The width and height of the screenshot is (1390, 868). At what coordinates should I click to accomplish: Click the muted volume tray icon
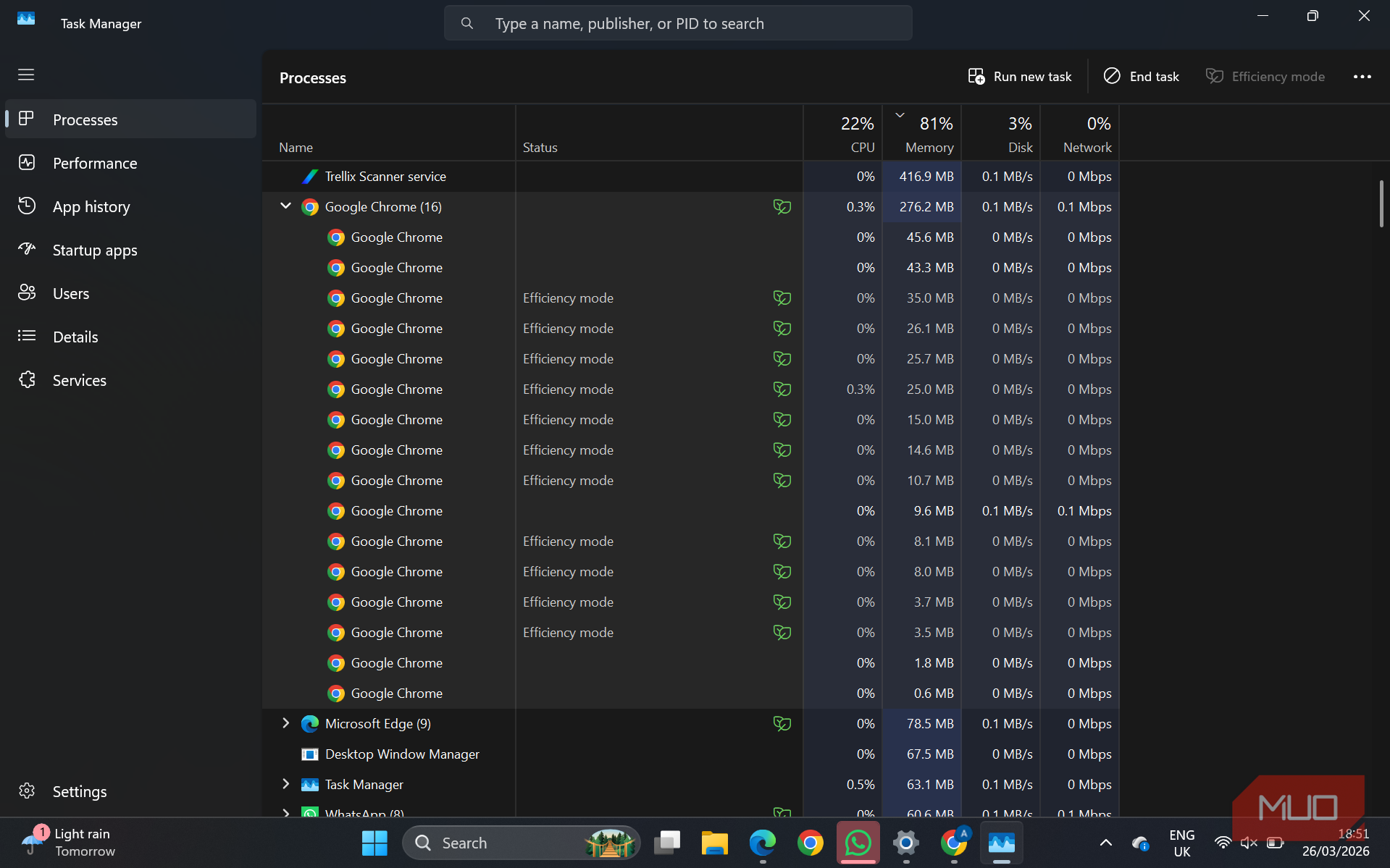click(x=1249, y=843)
